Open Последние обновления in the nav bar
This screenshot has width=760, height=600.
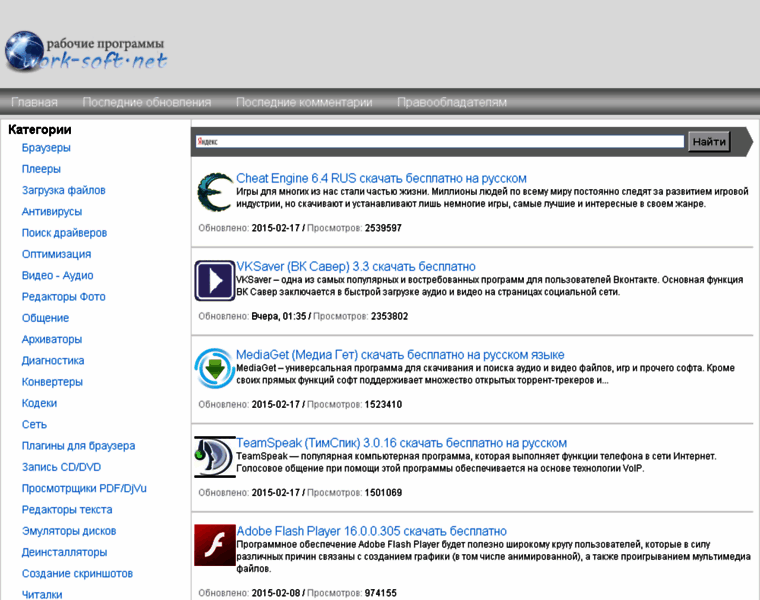point(147,102)
